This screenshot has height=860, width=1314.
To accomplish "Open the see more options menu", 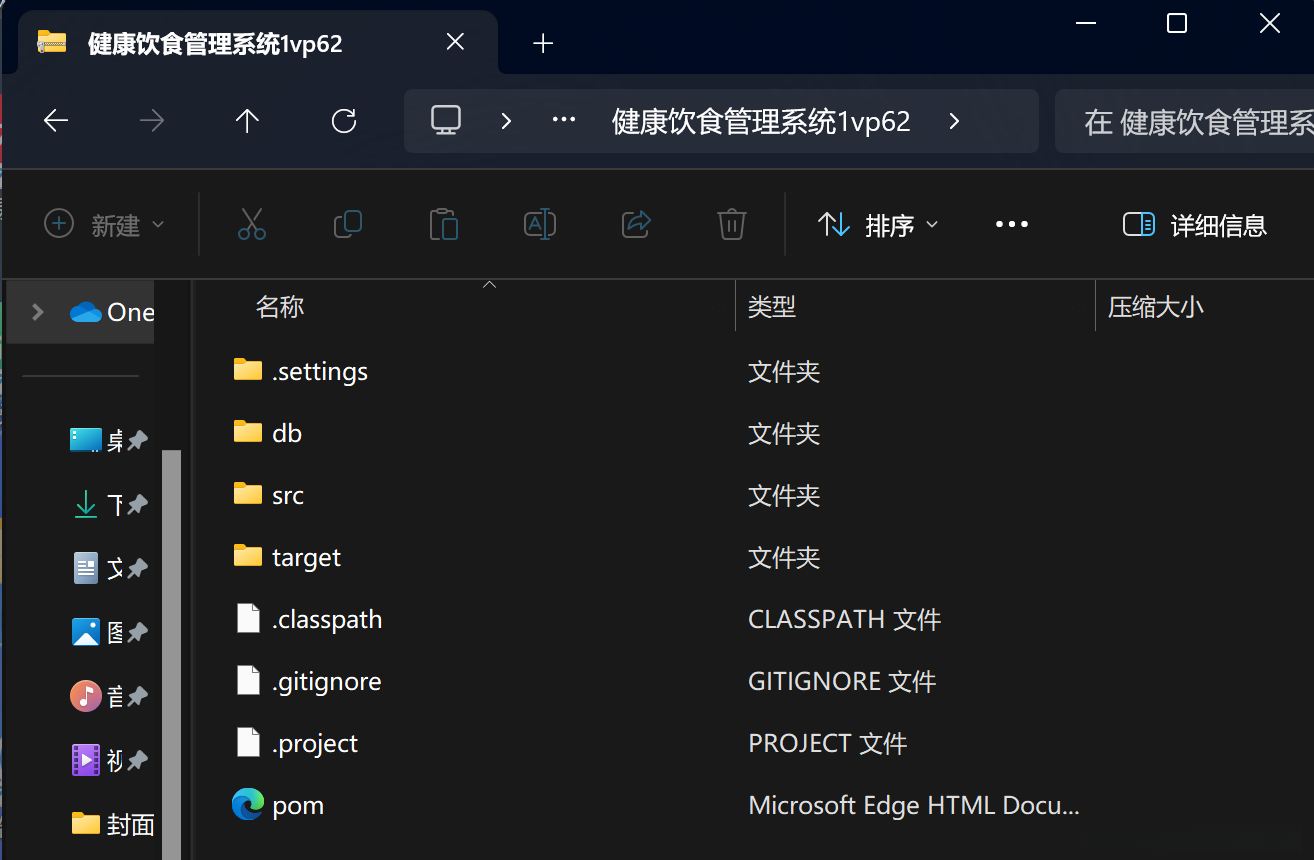I will tap(1012, 225).
